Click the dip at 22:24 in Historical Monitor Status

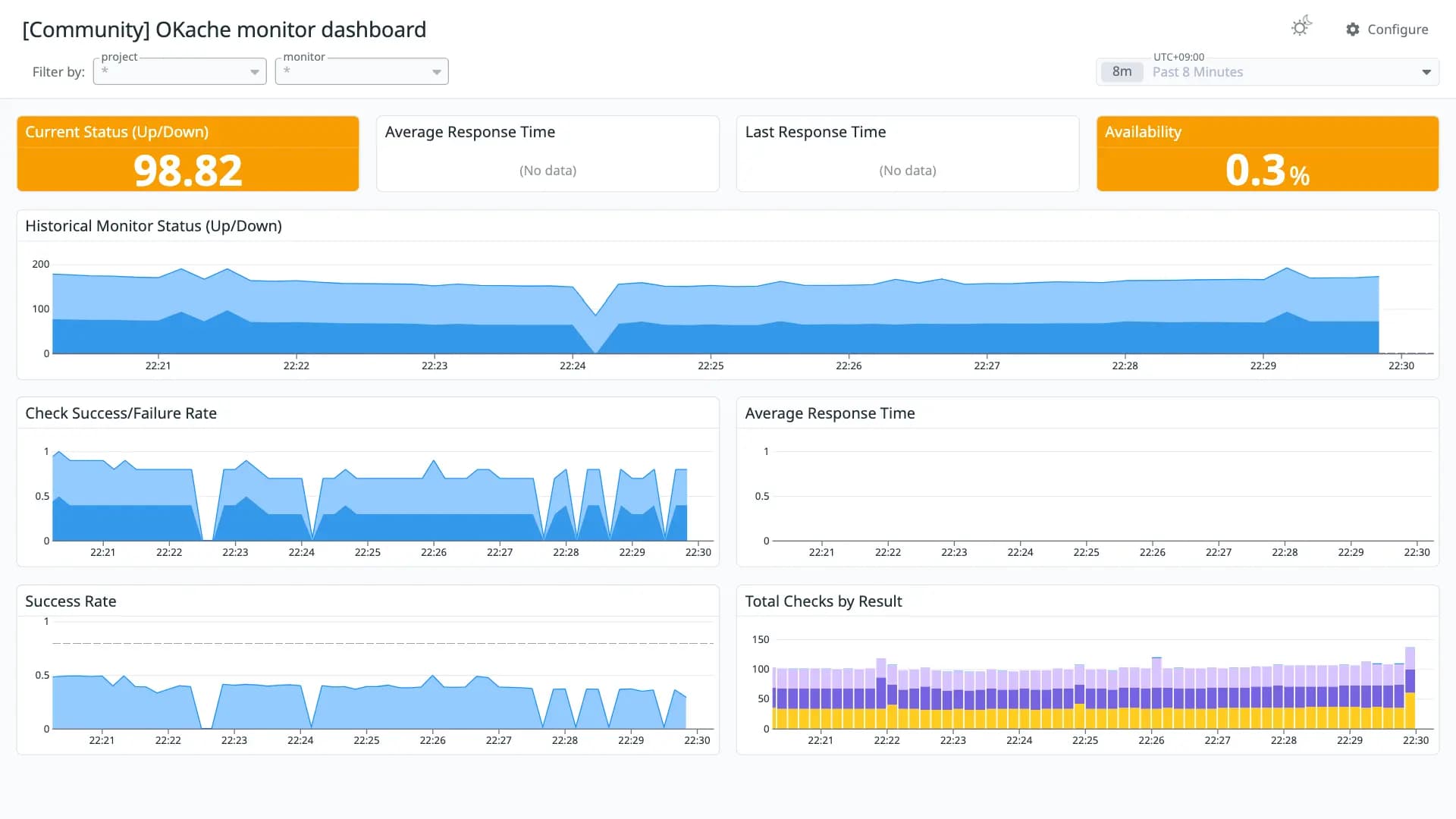596,315
